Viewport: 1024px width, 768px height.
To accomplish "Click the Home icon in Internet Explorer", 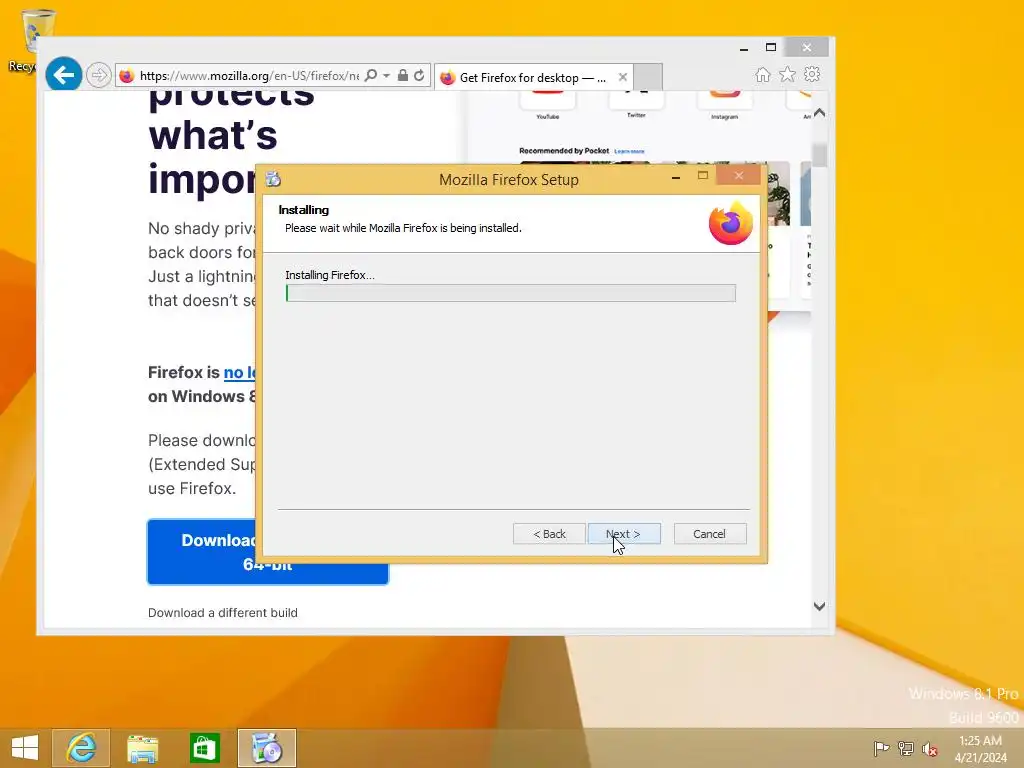I will click(763, 74).
